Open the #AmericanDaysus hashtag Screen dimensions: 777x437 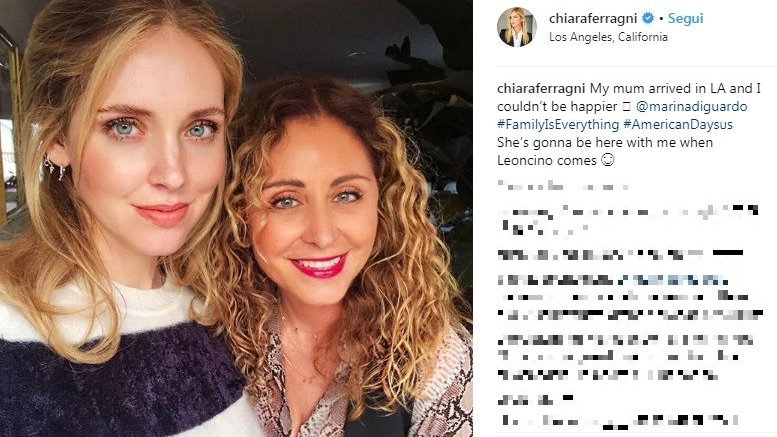tap(678, 124)
